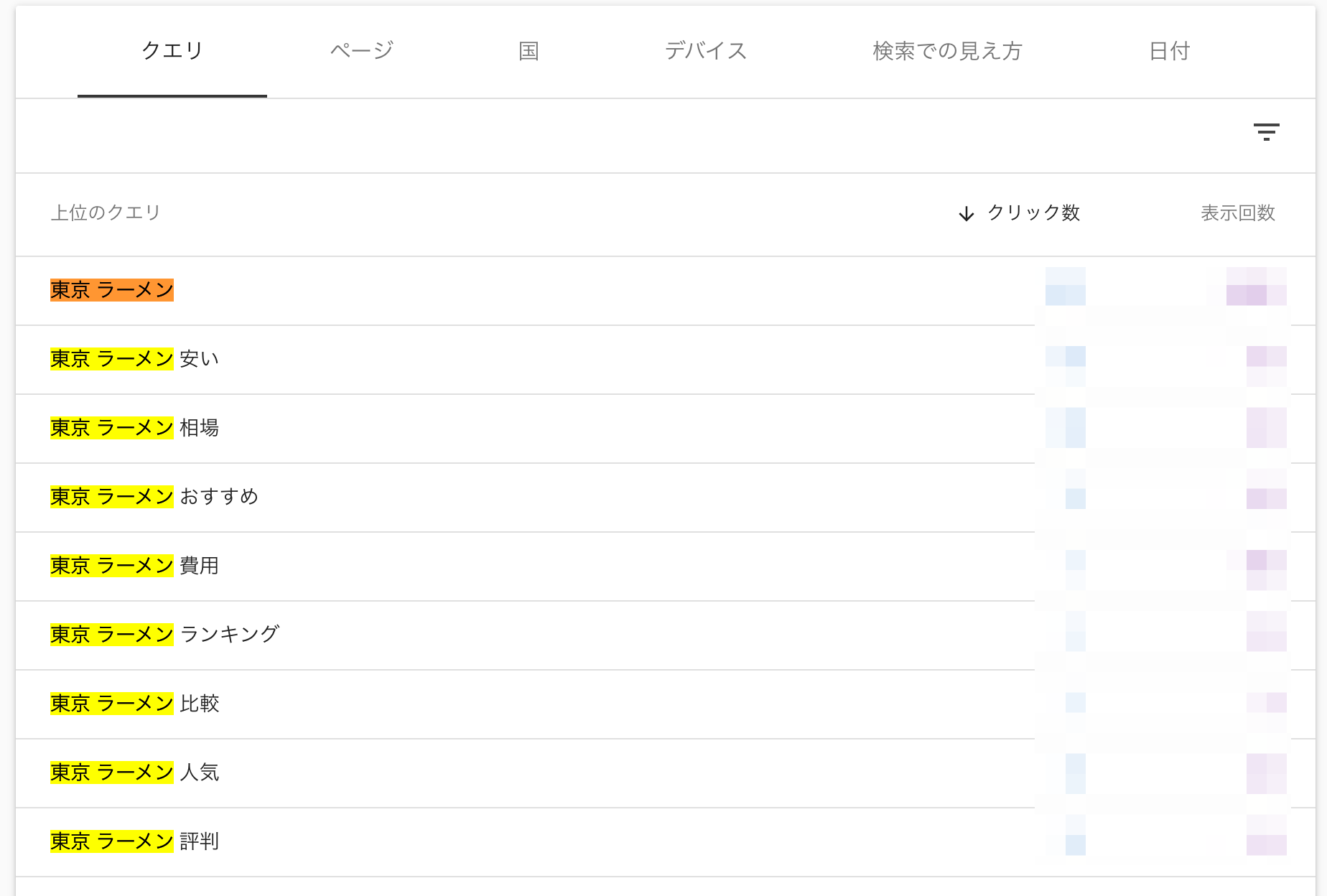Select the highlighted 東京 ラーメン query

click(x=111, y=291)
